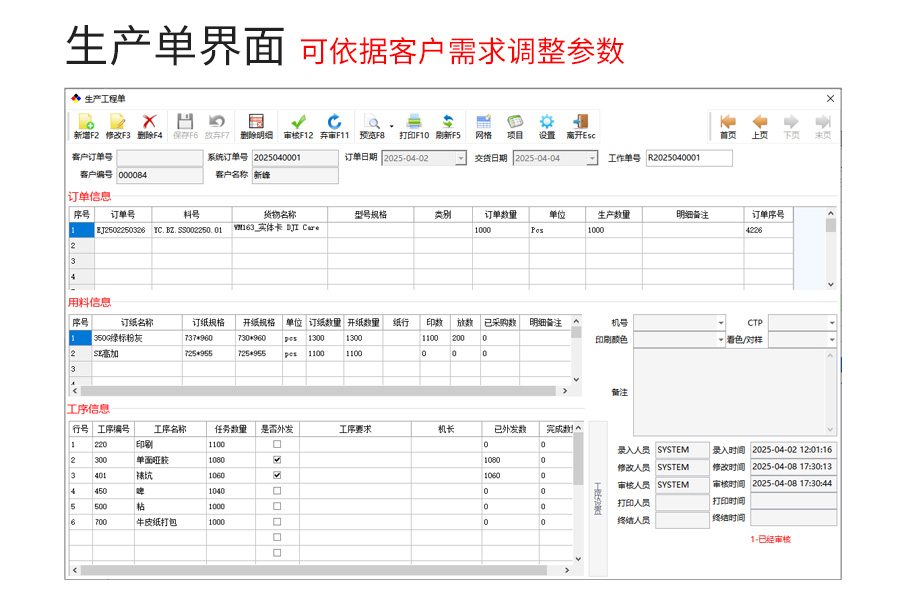The height and width of the screenshot is (600, 900).
Task: Select process name cell 牛皮纸打包
Action: pos(170,522)
